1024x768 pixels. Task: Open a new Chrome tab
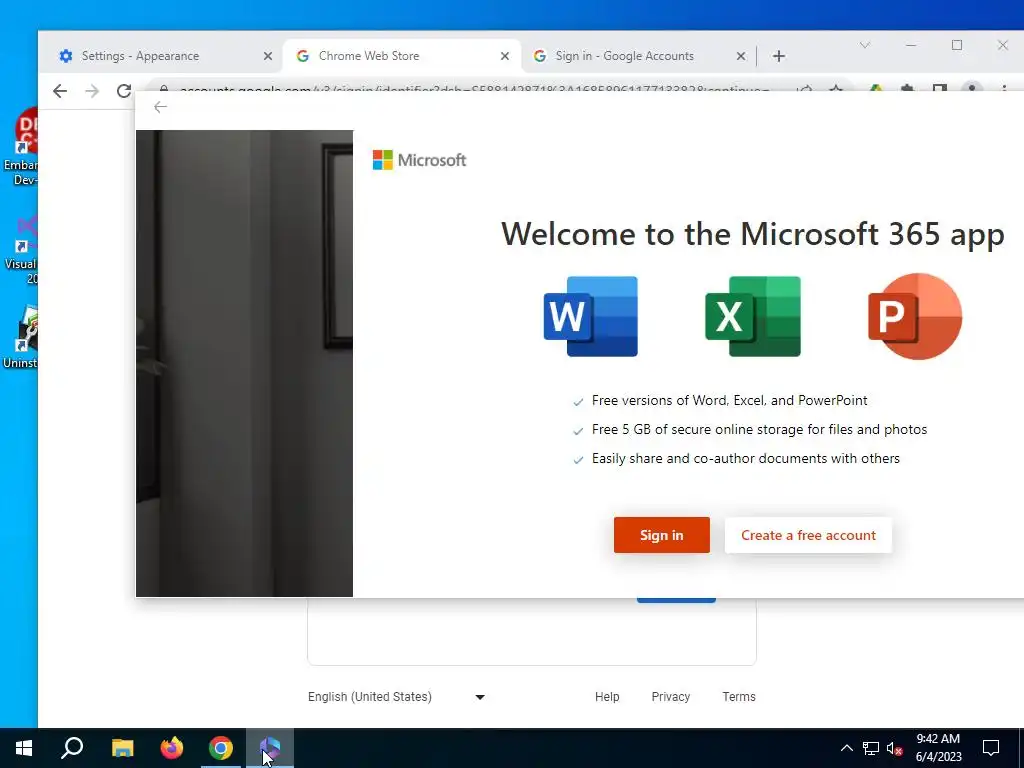click(778, 56)
